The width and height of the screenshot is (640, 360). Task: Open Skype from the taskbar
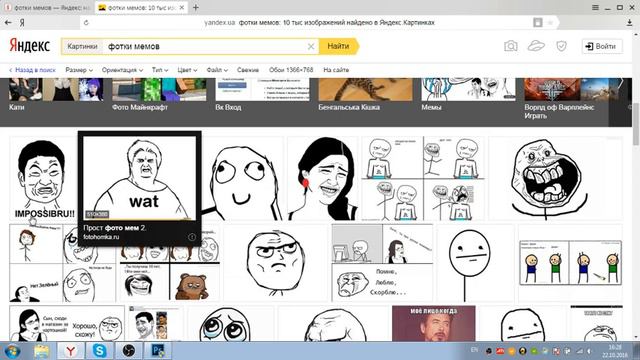click(x=100, y=351)
